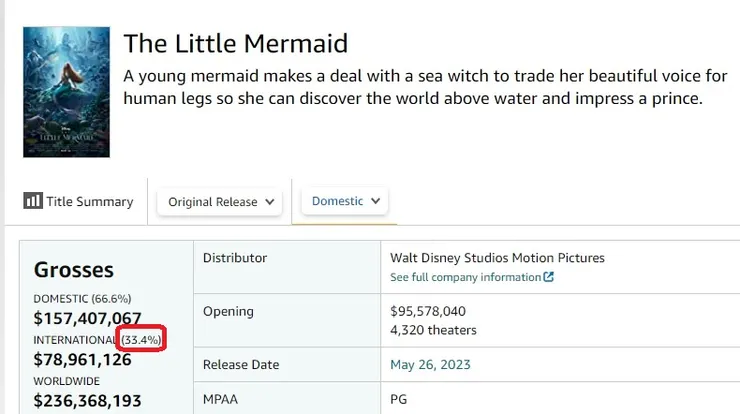Open the Domestic region dropdown
Screen dimensions: 740x414
pos(346,200)
